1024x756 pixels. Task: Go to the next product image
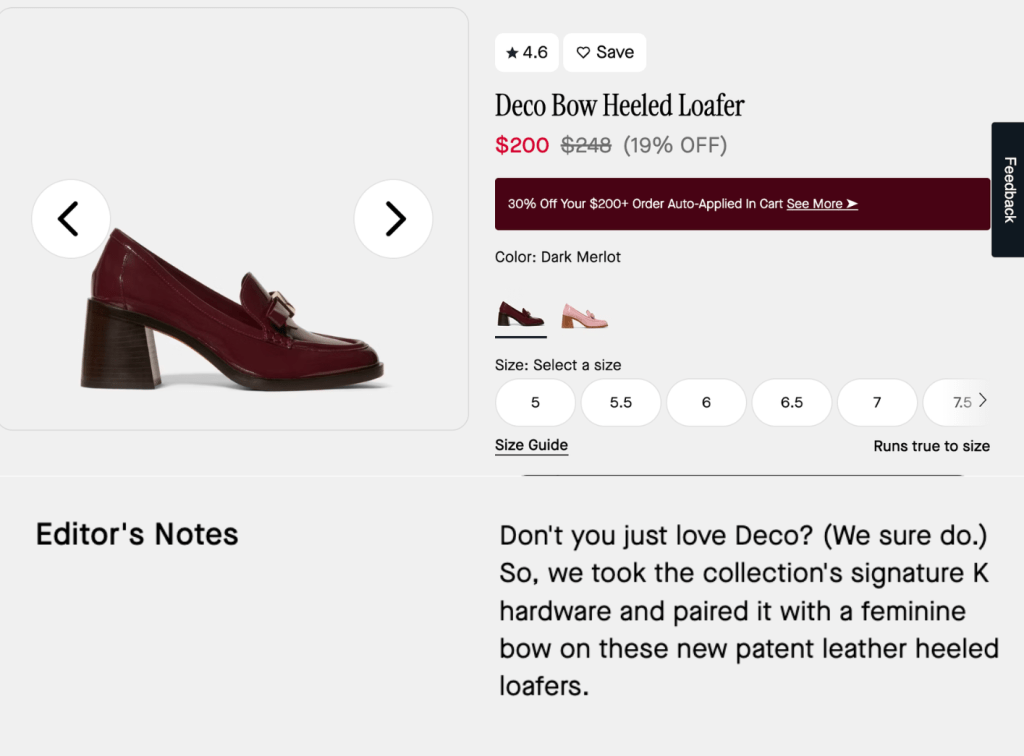[x=394, y=218]
